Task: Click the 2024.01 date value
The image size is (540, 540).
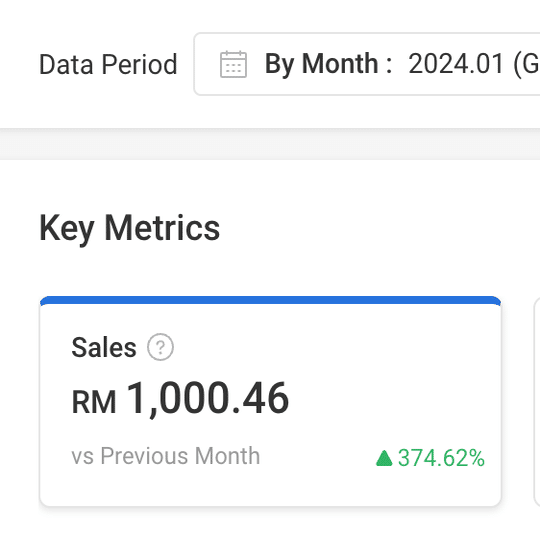Action: (x=456, y=64)
